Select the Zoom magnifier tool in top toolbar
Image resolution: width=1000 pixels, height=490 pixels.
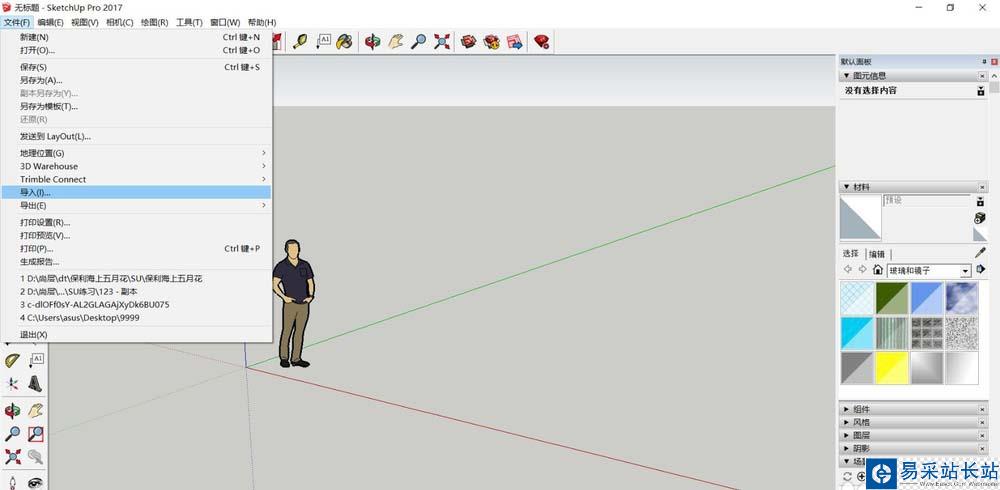tap(418, 41)
